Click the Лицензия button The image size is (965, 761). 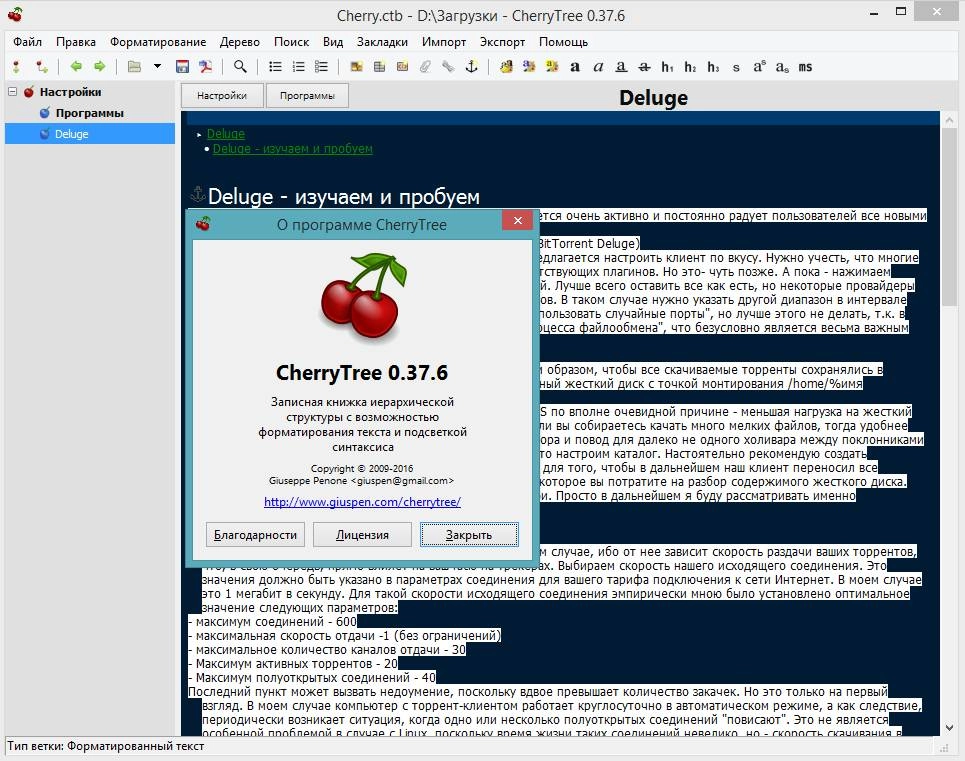(362, 535)
